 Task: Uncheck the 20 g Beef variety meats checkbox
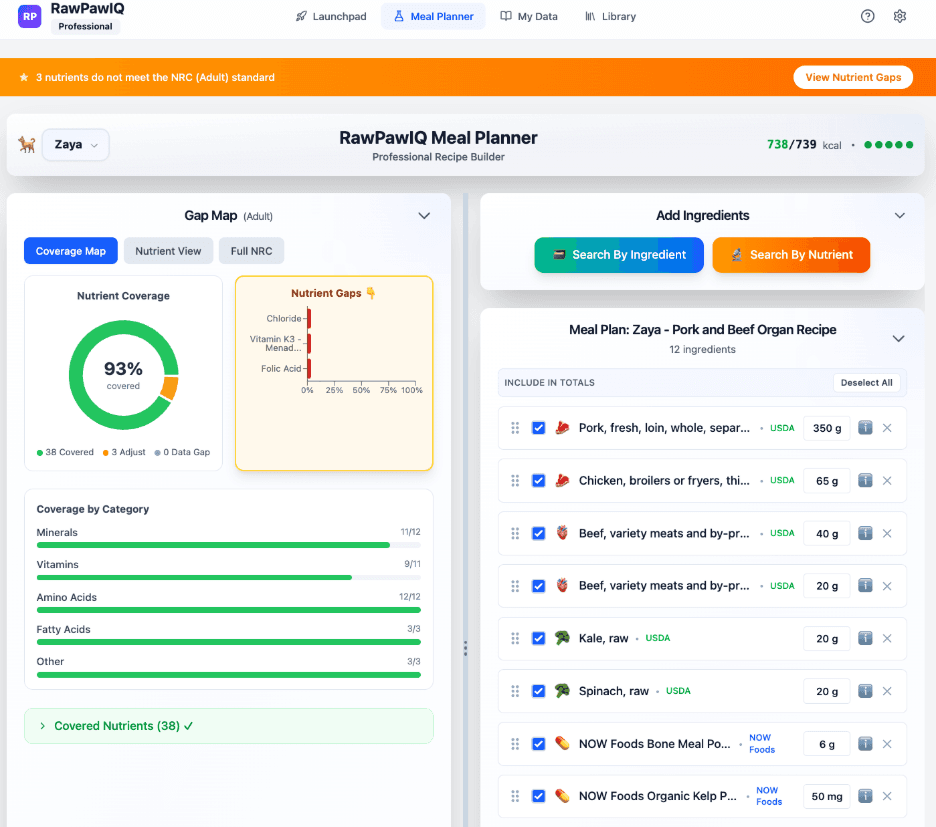pyautogui.click(x=538, y=586)
